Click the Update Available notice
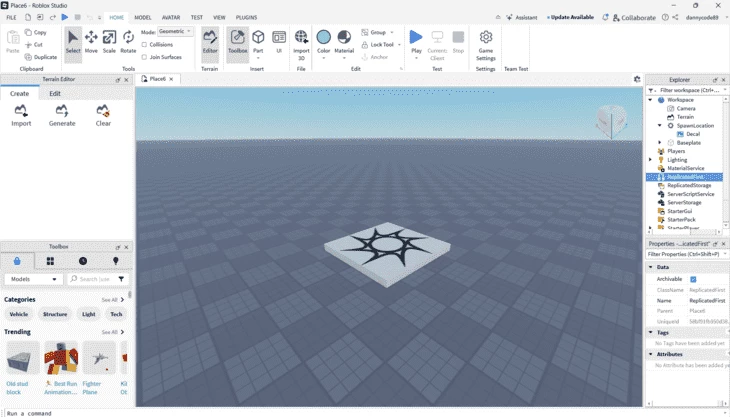730x417 pixels. point(570,17)
